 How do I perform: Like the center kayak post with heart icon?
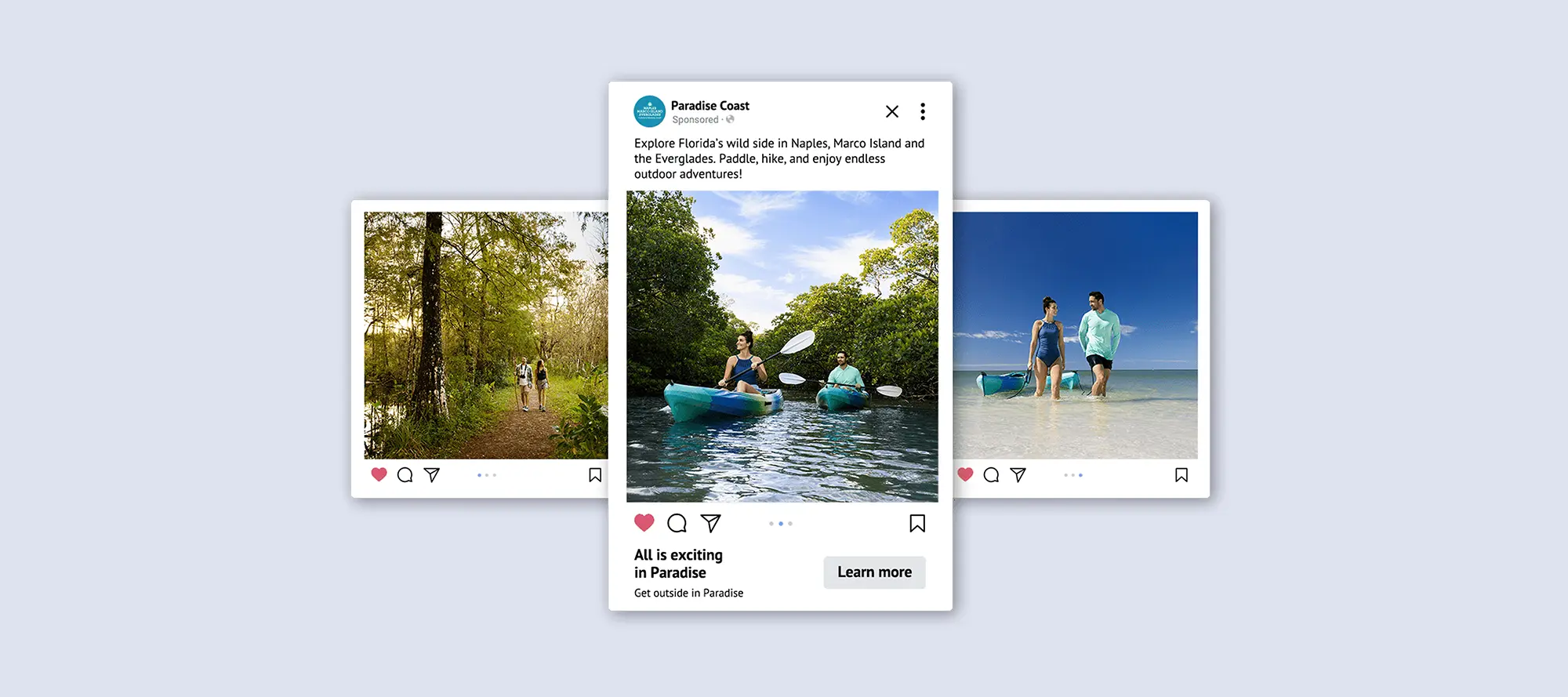coord(644,523)
